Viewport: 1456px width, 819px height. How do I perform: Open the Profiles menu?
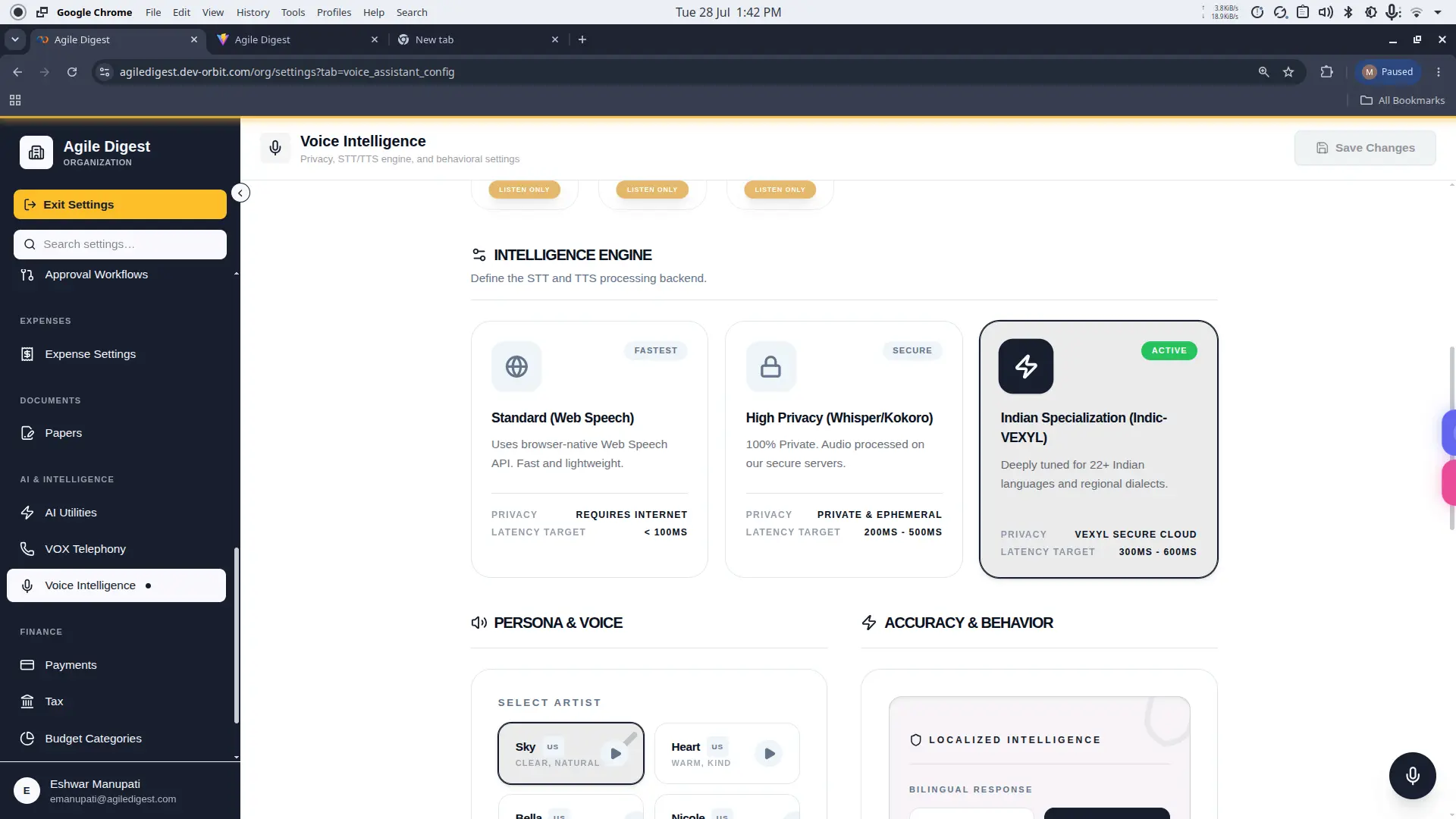click(334, 12)
